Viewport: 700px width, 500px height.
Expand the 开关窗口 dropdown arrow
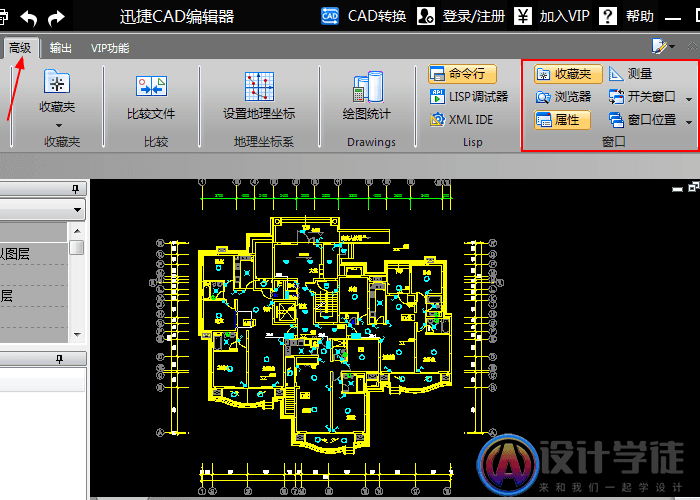point(689,99)
